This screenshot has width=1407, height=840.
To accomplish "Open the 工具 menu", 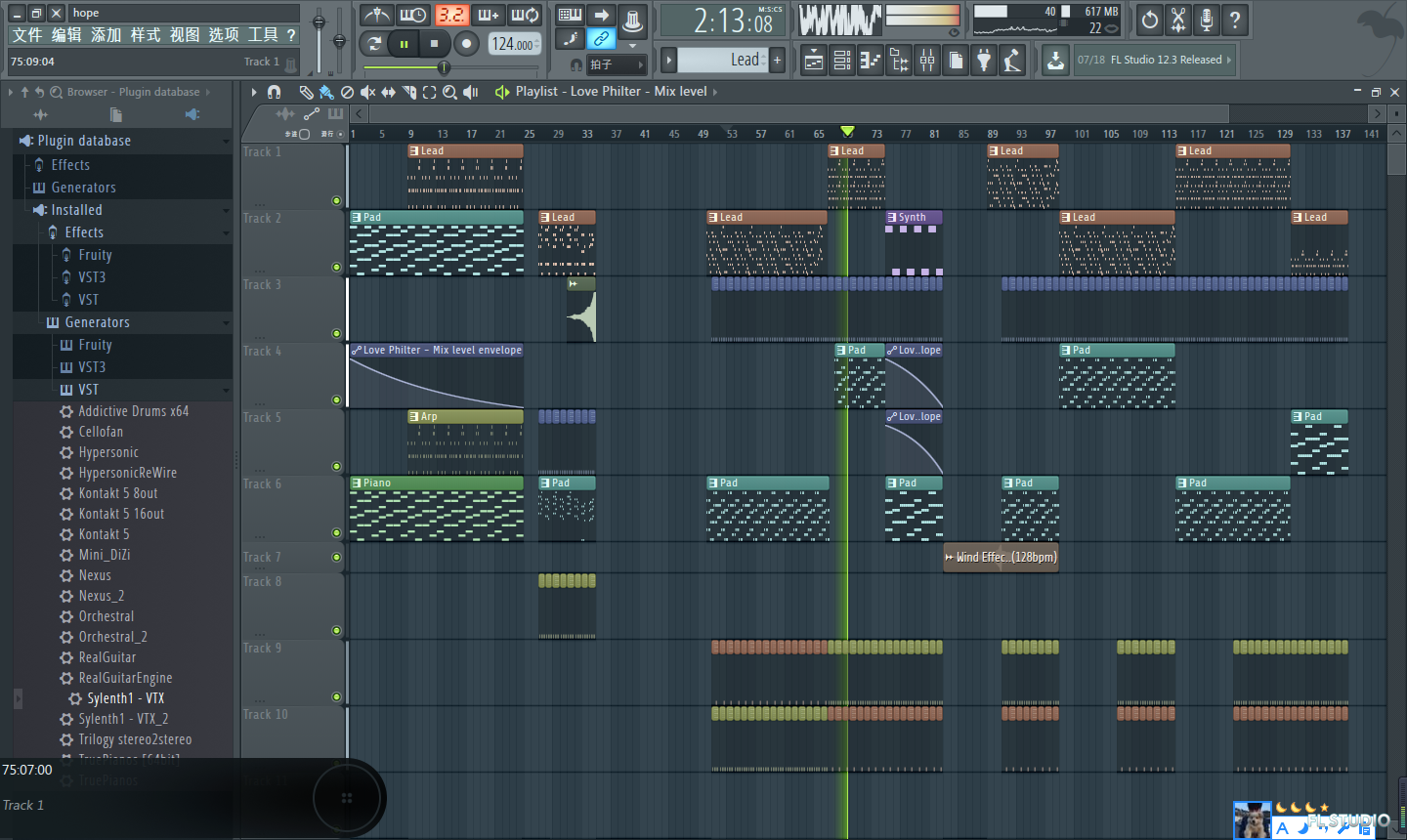I will pyautogui.click(x=262, y=35).
